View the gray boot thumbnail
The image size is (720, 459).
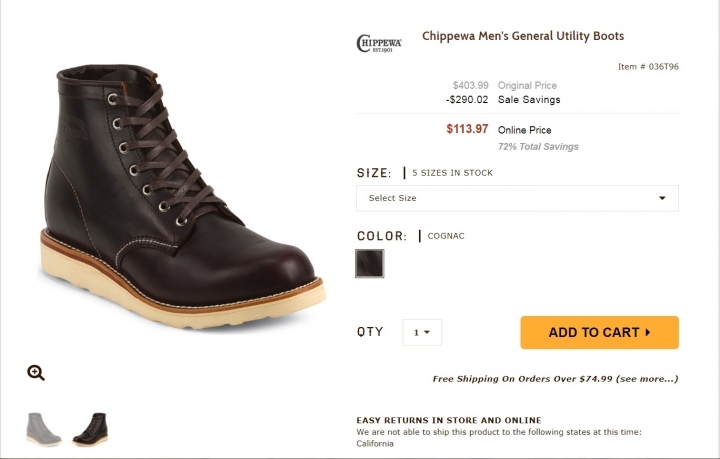(x=44, y=429)
